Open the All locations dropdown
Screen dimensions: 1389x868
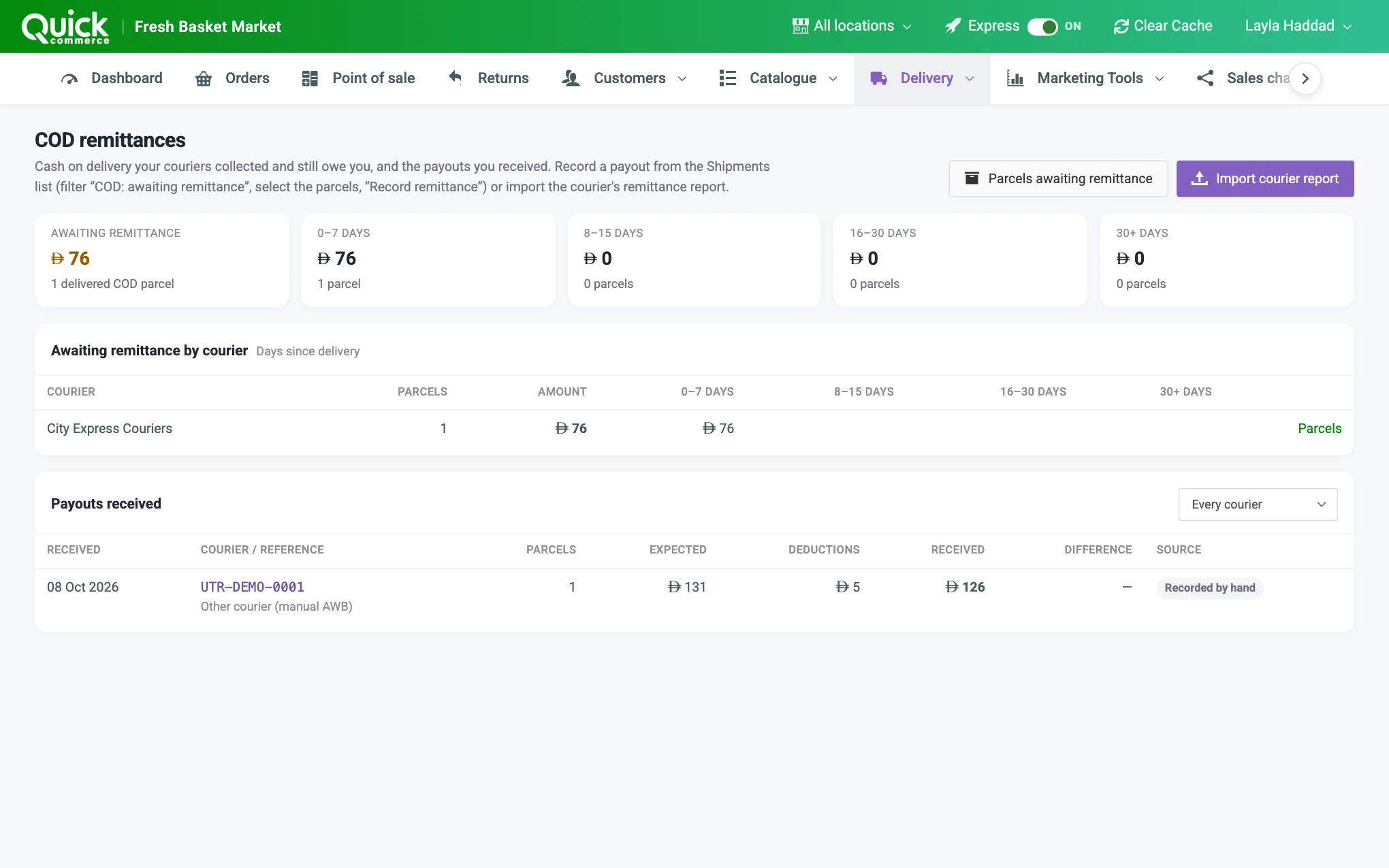[x=852, y=26]
